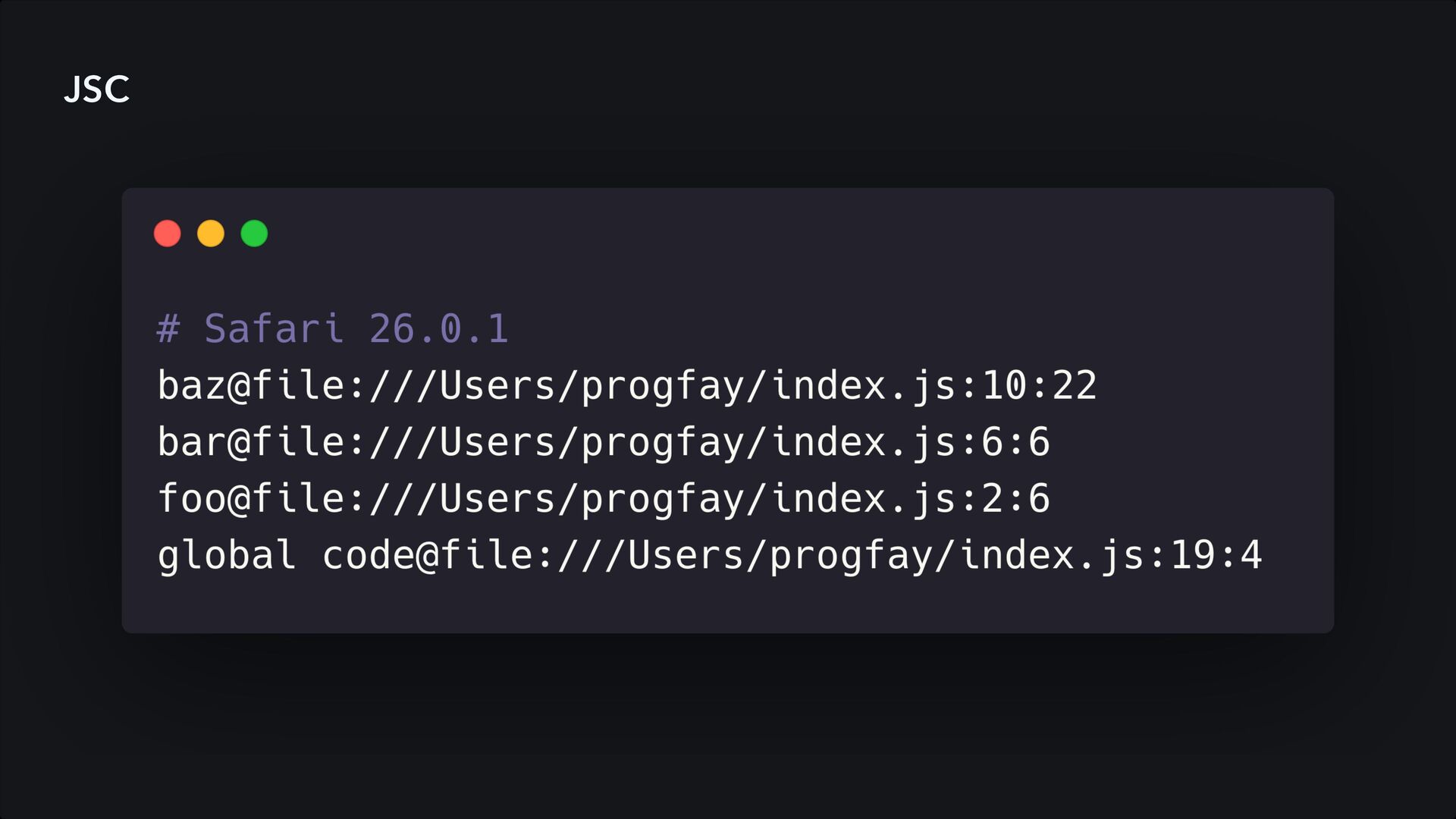The width and height of the screenshot is (1456, 819).
Task: Click index.js on the baz line
Action: coord(864,385)
